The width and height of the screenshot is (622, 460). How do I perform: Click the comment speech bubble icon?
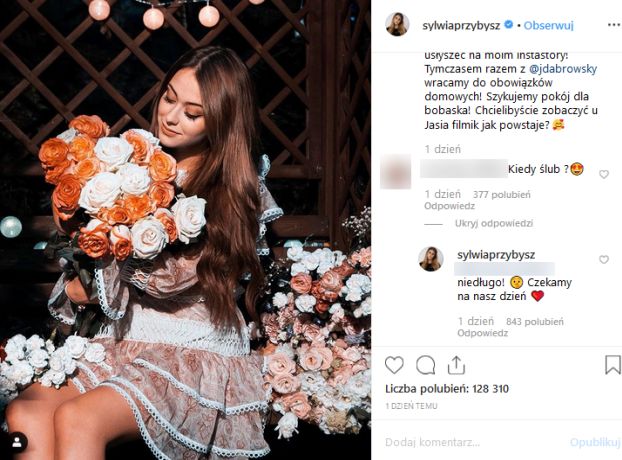[x=426, y=365]
